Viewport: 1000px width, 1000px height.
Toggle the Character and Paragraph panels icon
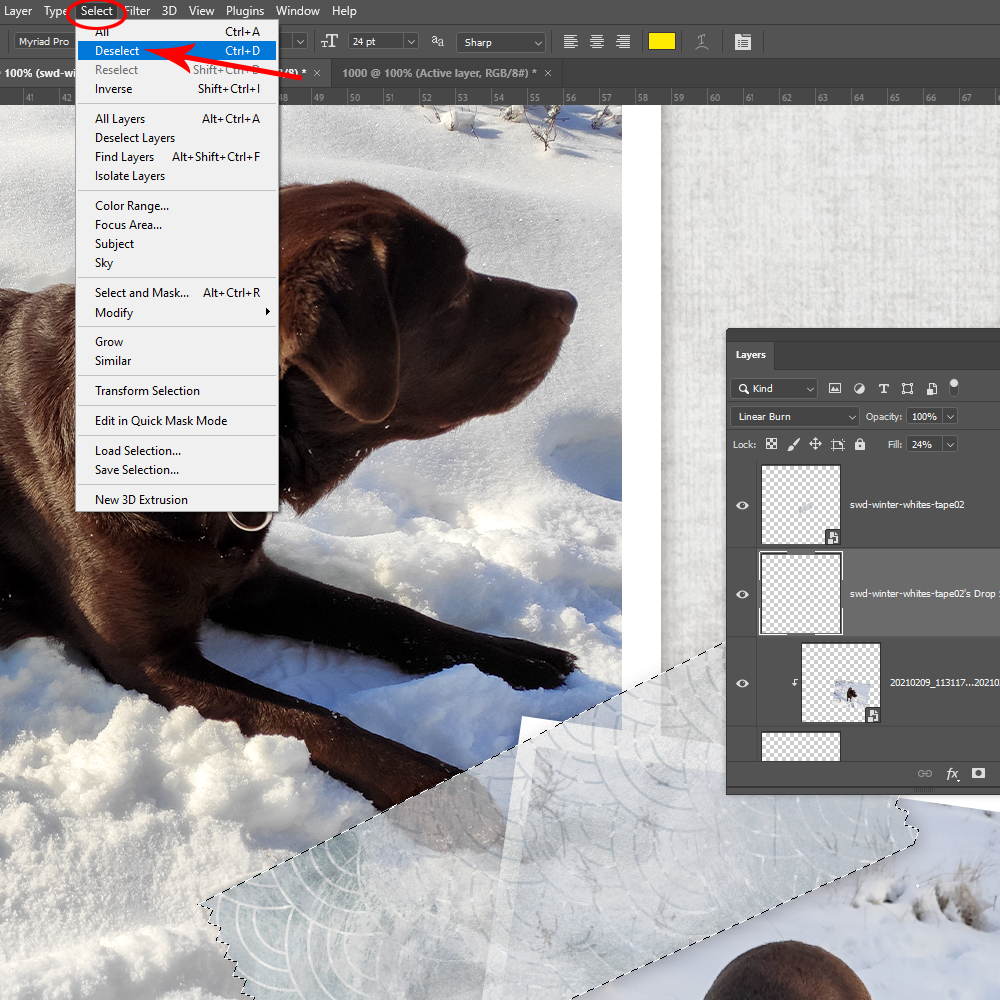(742, 42)
